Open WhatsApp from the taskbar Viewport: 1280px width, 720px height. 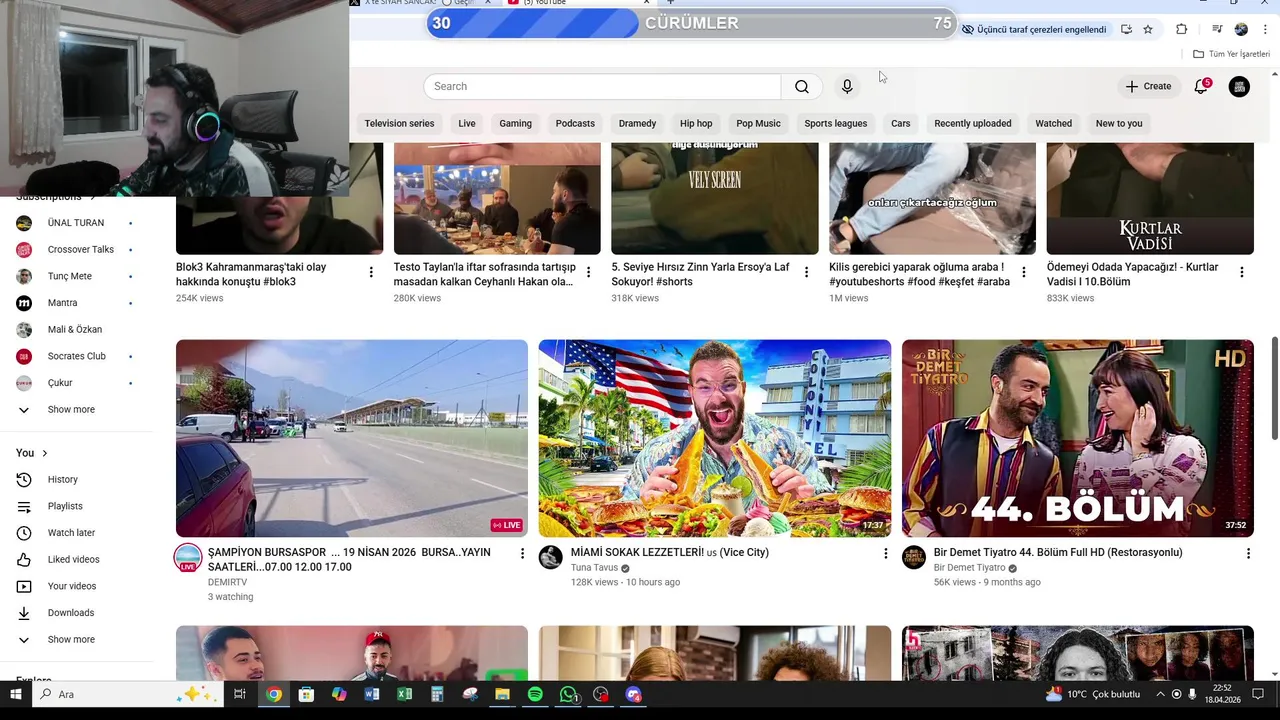[x=568, y=694]
